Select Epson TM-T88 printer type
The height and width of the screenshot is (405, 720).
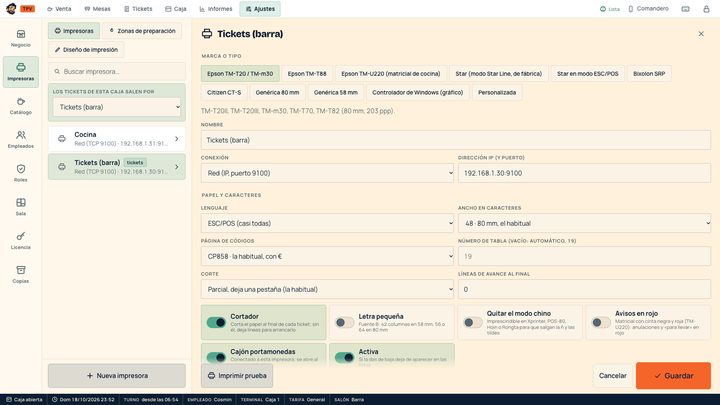(307, 73)
